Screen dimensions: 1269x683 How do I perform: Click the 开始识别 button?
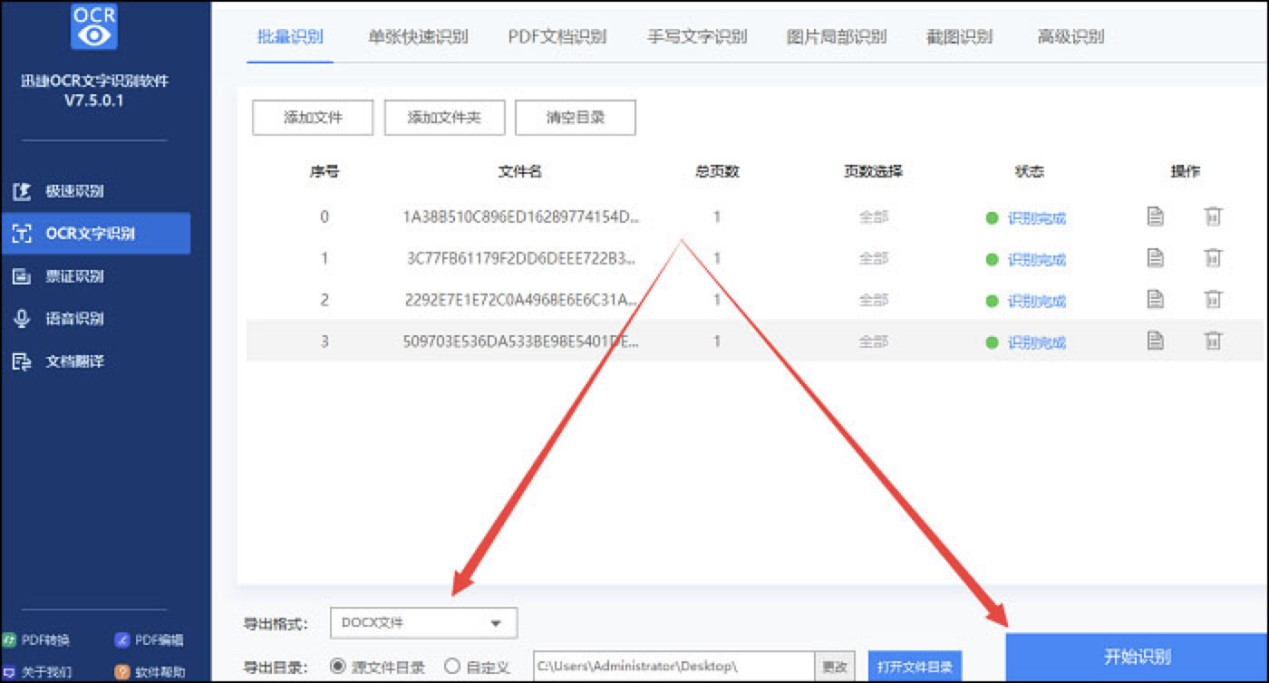(x=1137, y=657)
